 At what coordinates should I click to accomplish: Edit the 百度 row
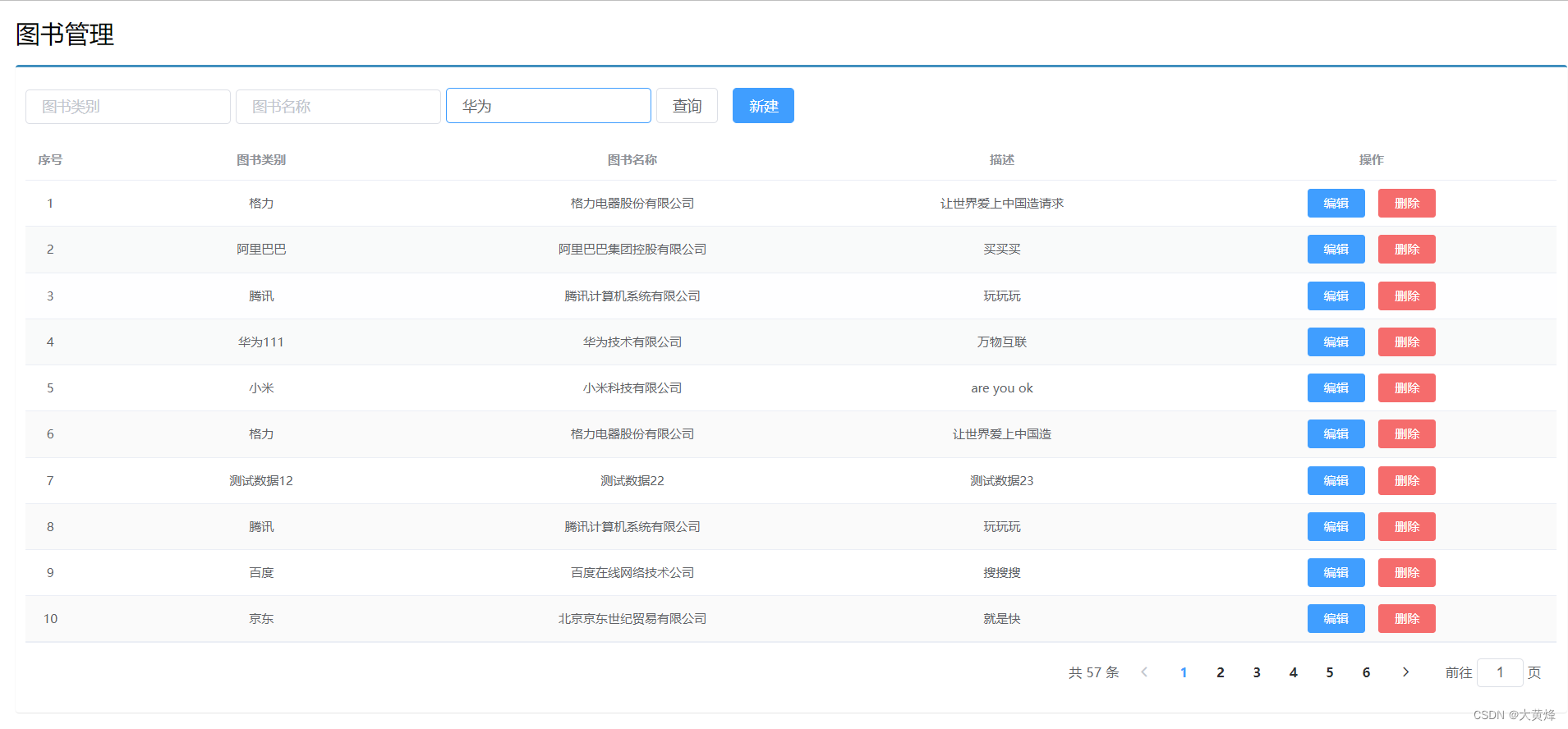coord(1336,573)
